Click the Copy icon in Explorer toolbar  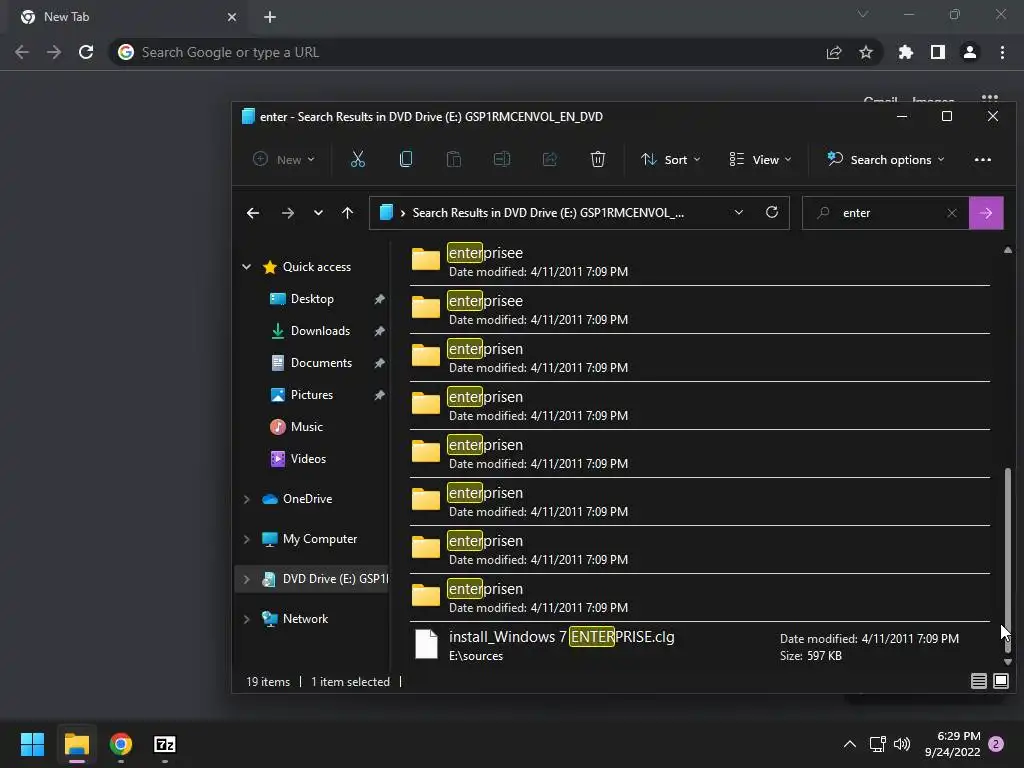[406, 159]
